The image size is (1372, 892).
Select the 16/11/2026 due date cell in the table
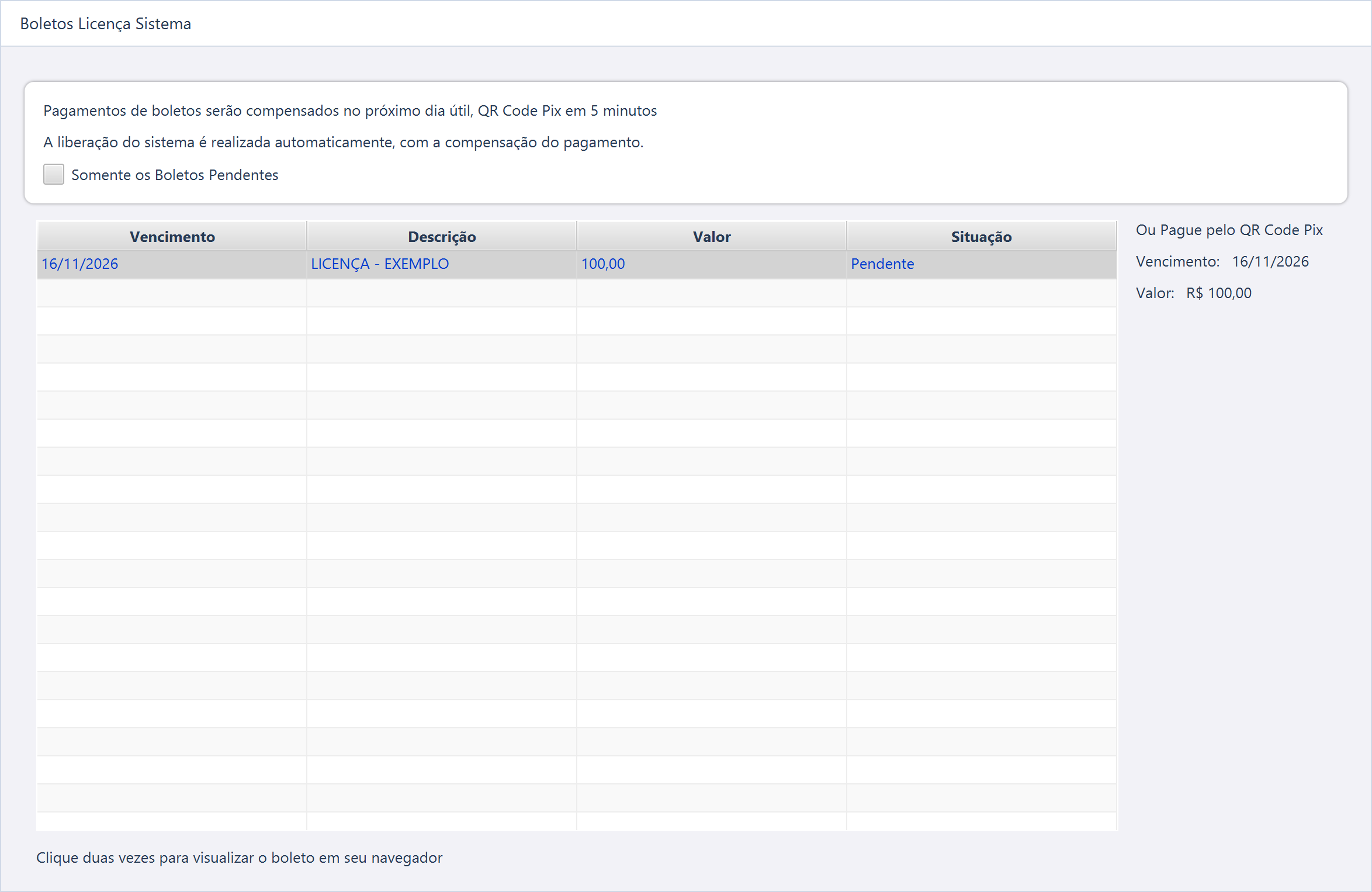click(x=172, y=264)
